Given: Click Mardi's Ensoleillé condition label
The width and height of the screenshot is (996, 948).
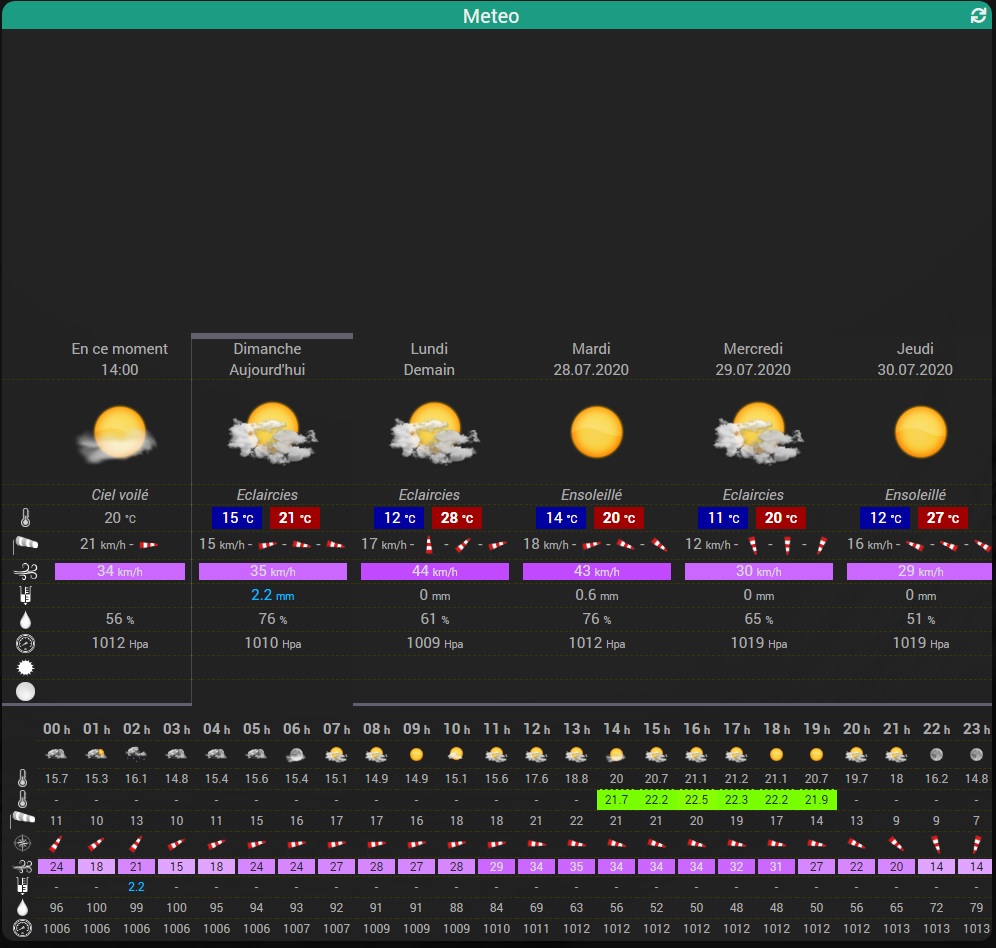Looking at the screenshot, I should point(591,494).
